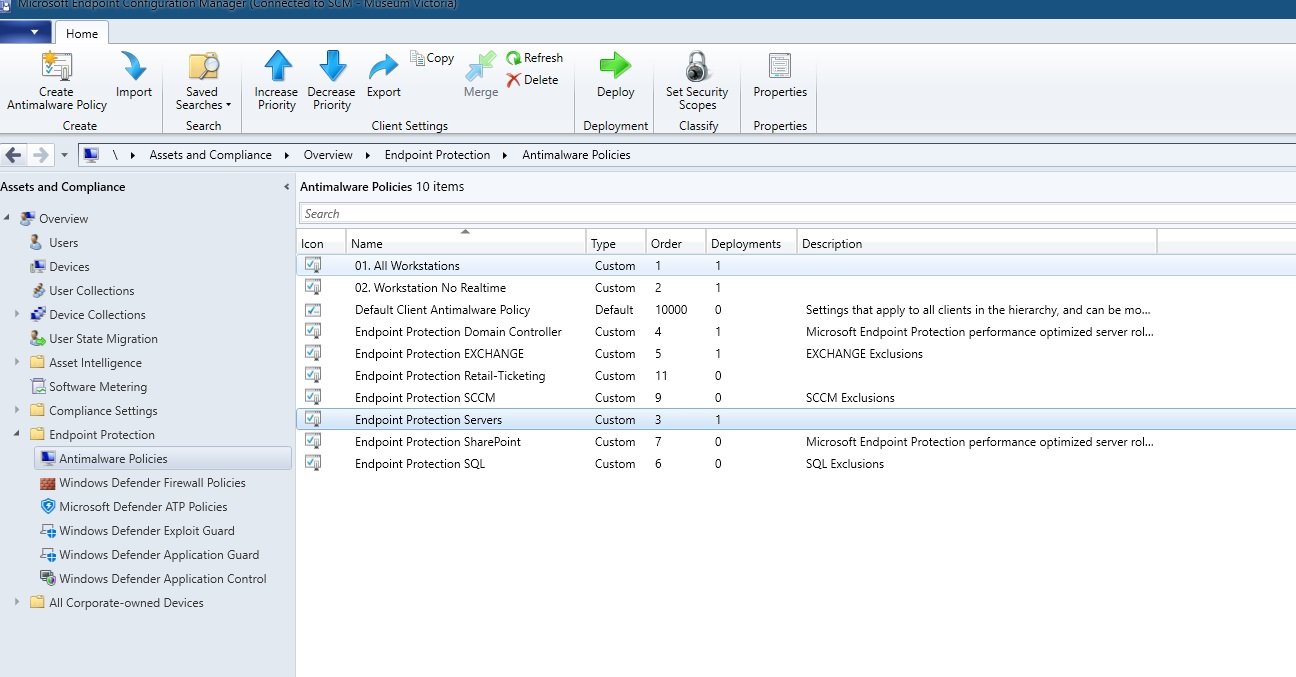
Task: Select Endpoint Protection SharePoint policy
Action: (796, 442)
